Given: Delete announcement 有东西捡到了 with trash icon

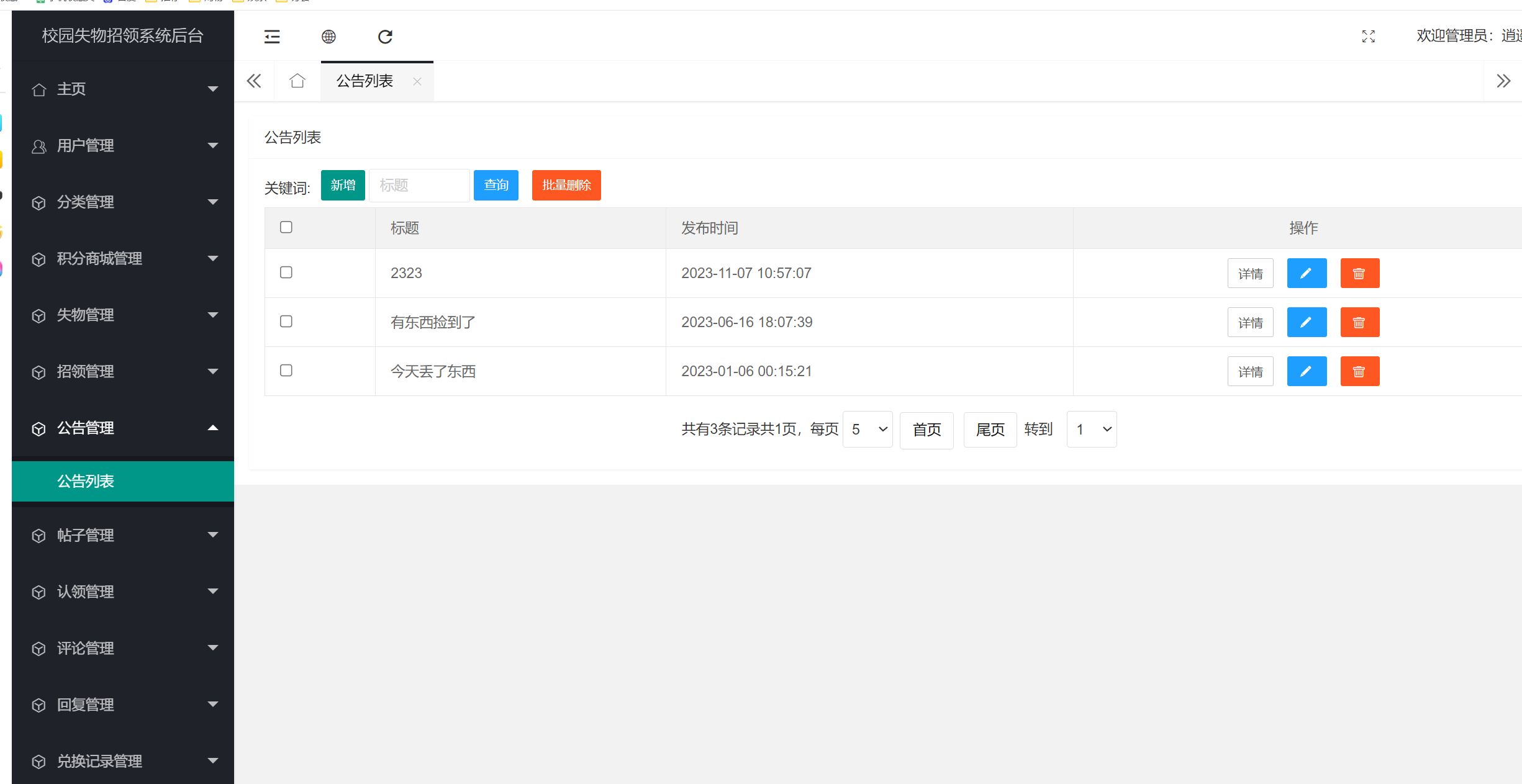Looking at the screenshot, I should coord(1359,322).
